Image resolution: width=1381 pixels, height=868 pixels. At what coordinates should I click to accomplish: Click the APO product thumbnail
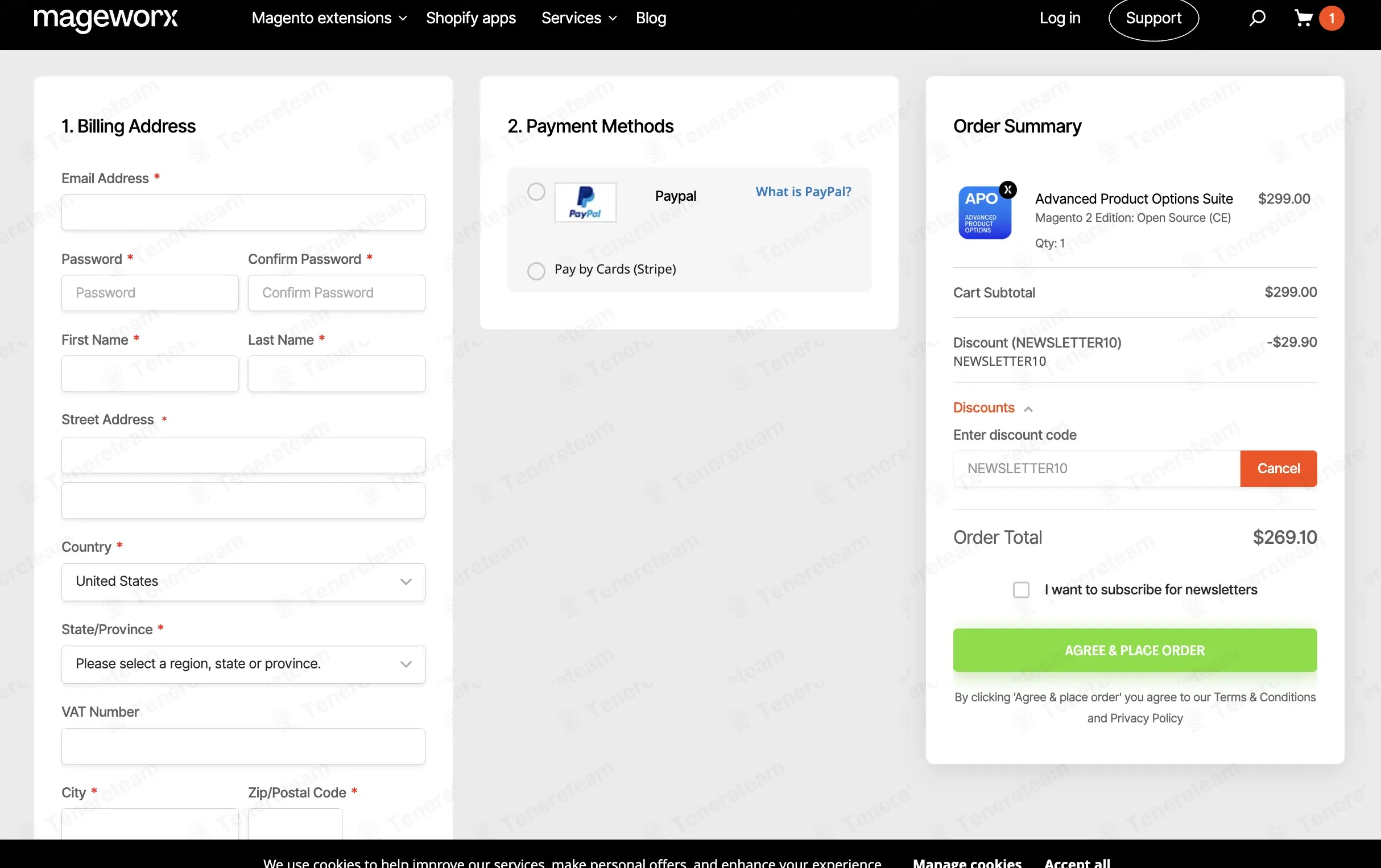[984, 212]
